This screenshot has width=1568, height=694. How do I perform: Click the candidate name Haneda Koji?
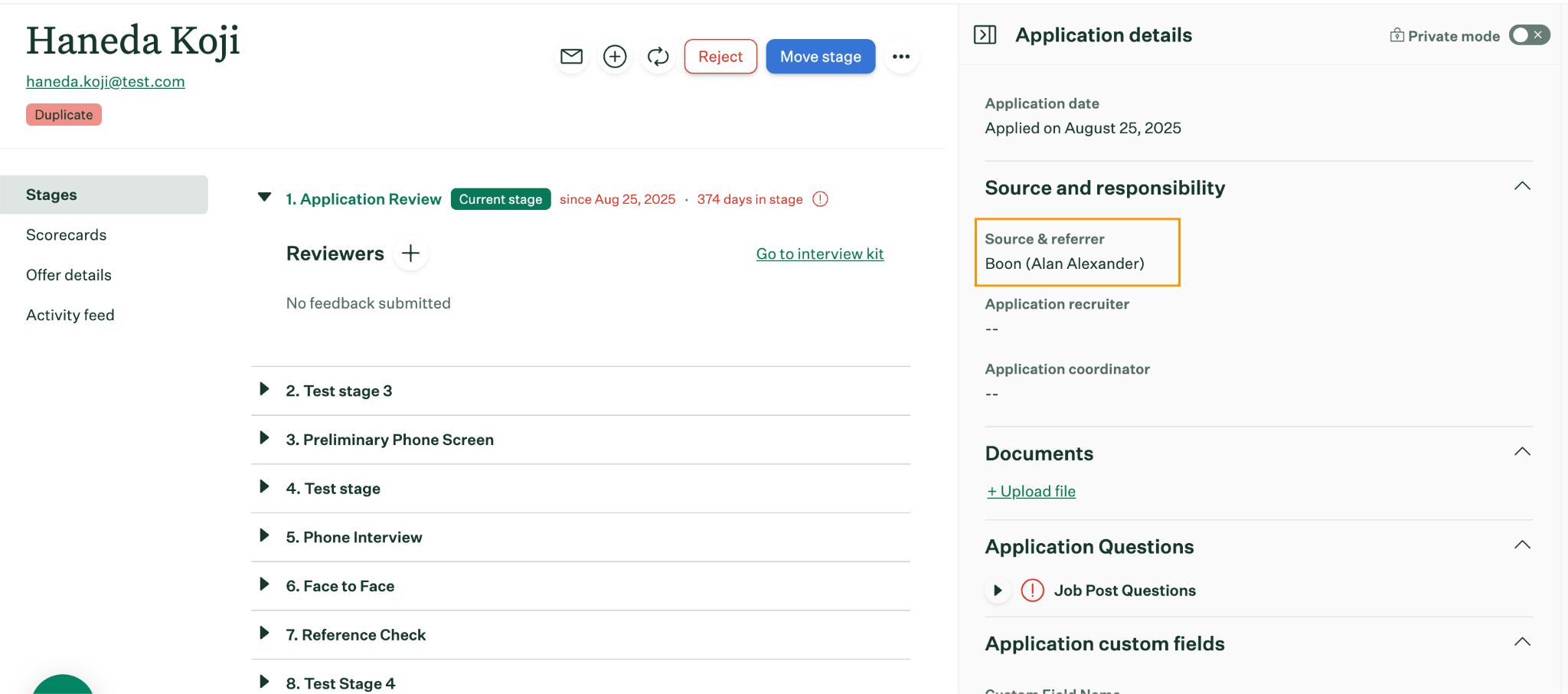point(133,41)
